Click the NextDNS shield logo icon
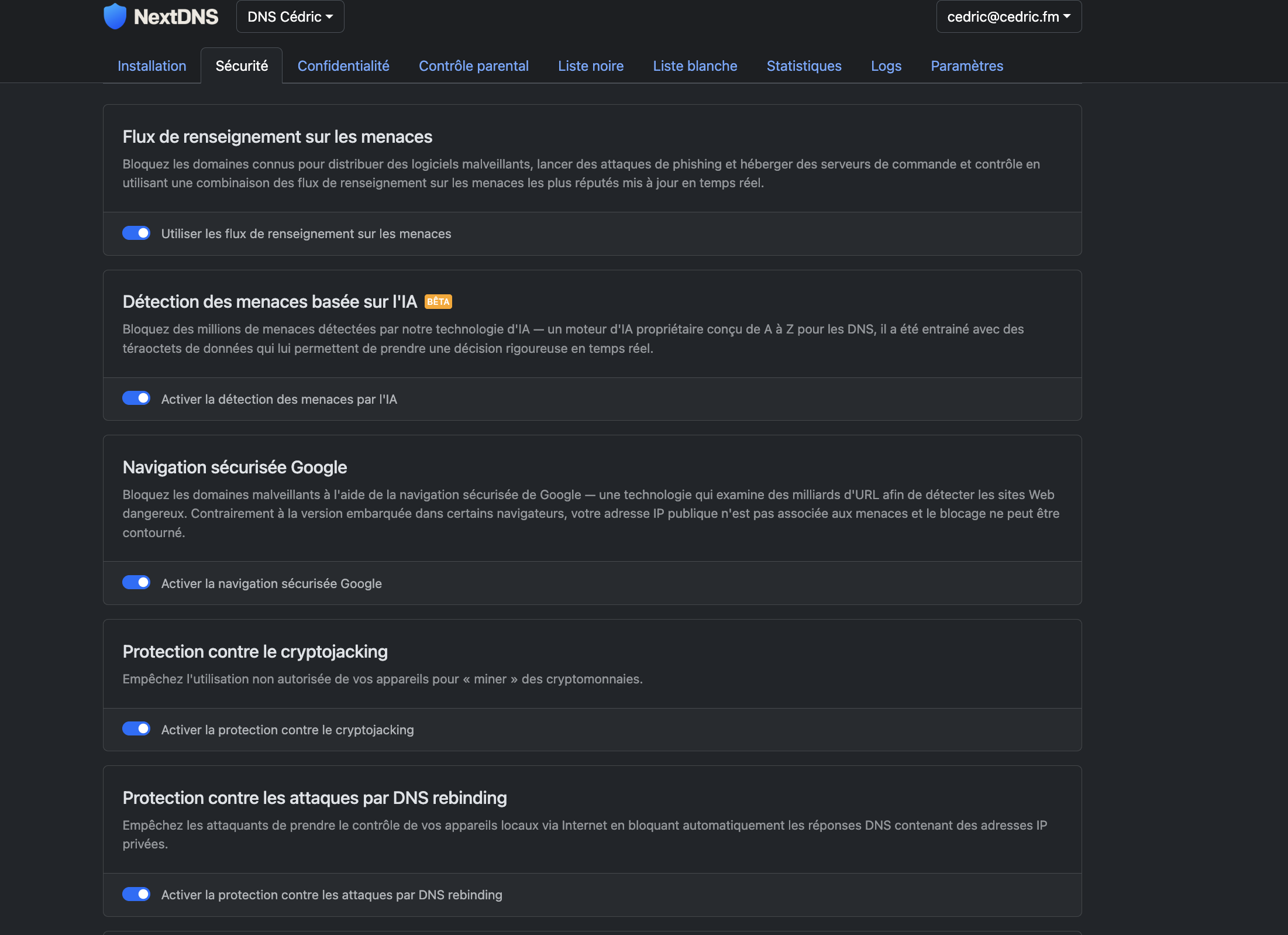 115,16
